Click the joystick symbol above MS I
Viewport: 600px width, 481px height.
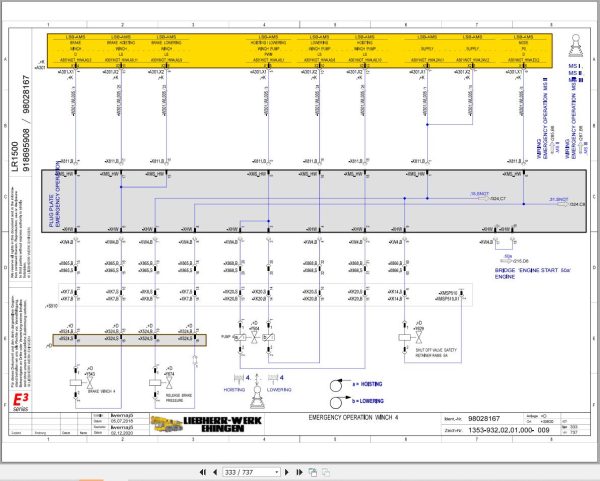tap(575, 46)
